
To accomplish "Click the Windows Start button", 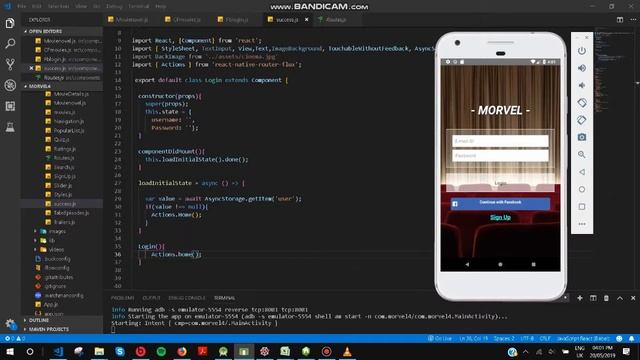I will click(x=10, y=351).
